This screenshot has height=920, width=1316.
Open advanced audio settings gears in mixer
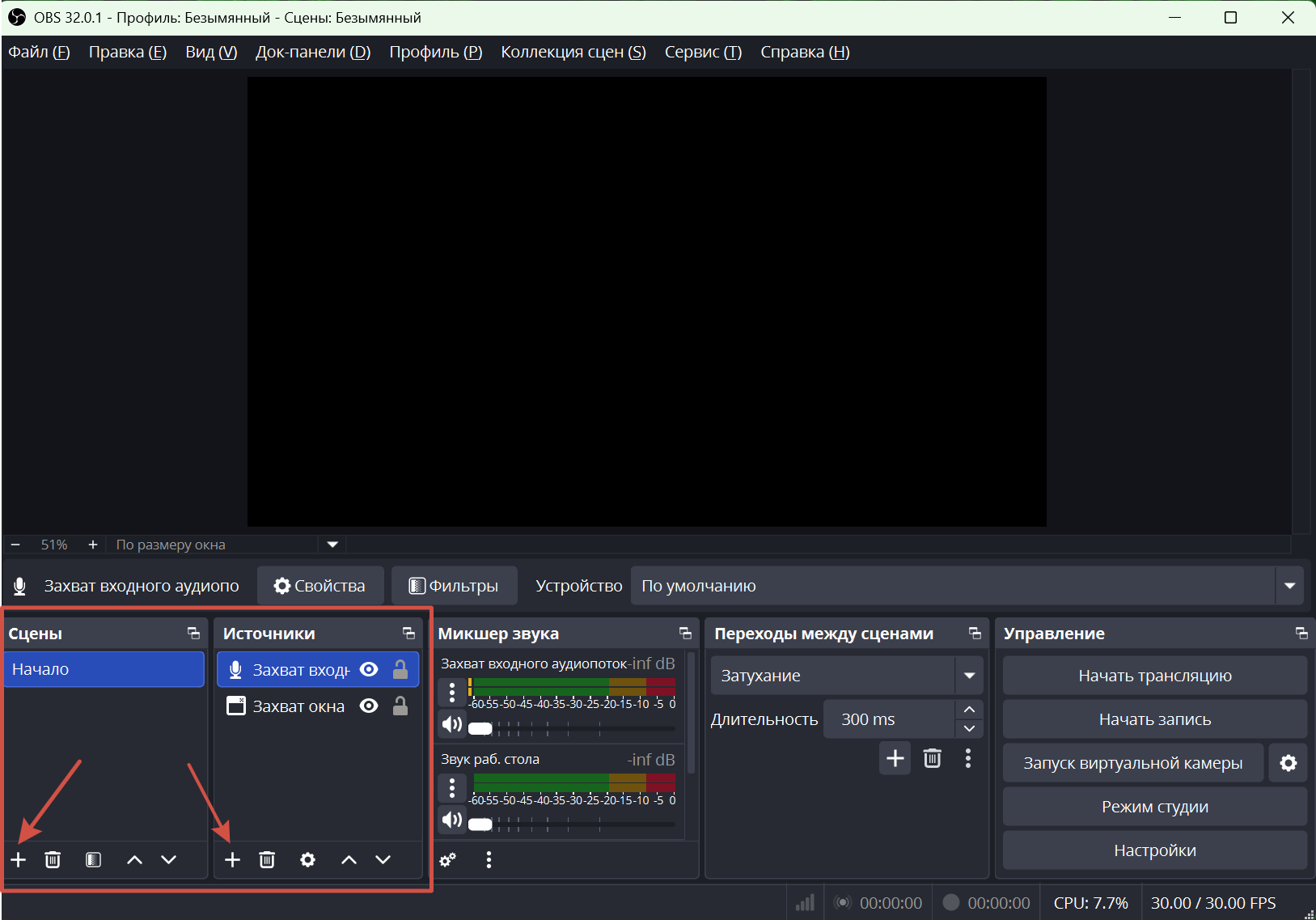[448, 859]
